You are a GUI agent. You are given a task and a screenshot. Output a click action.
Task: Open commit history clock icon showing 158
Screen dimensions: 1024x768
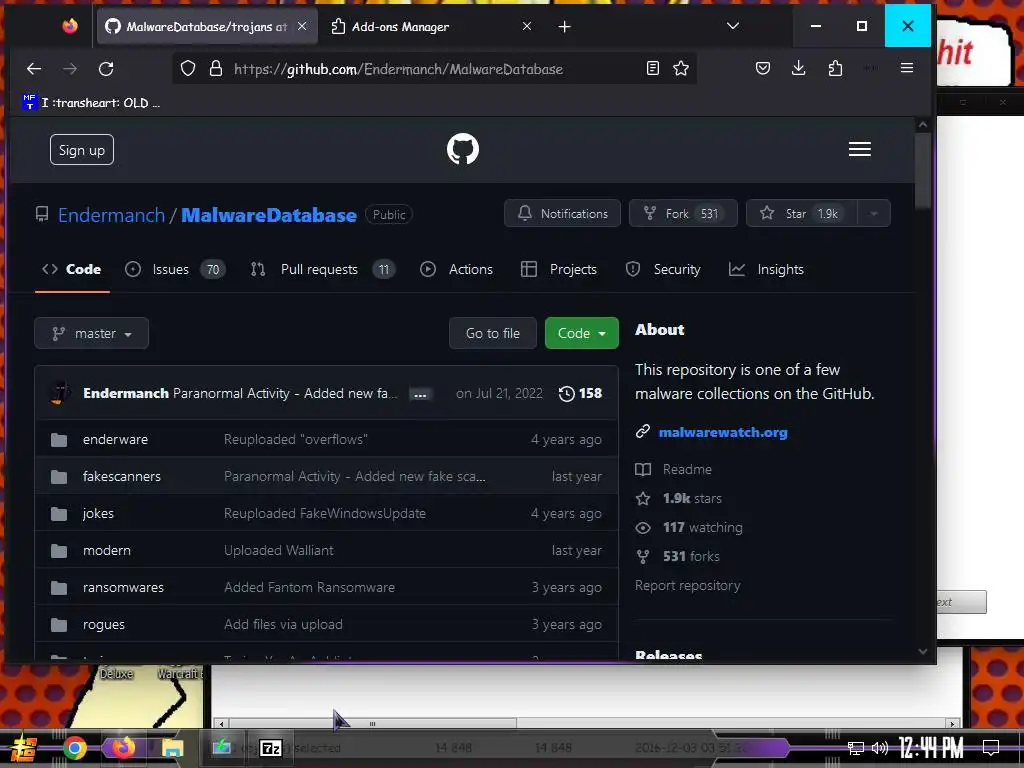[x=580, y=393]
